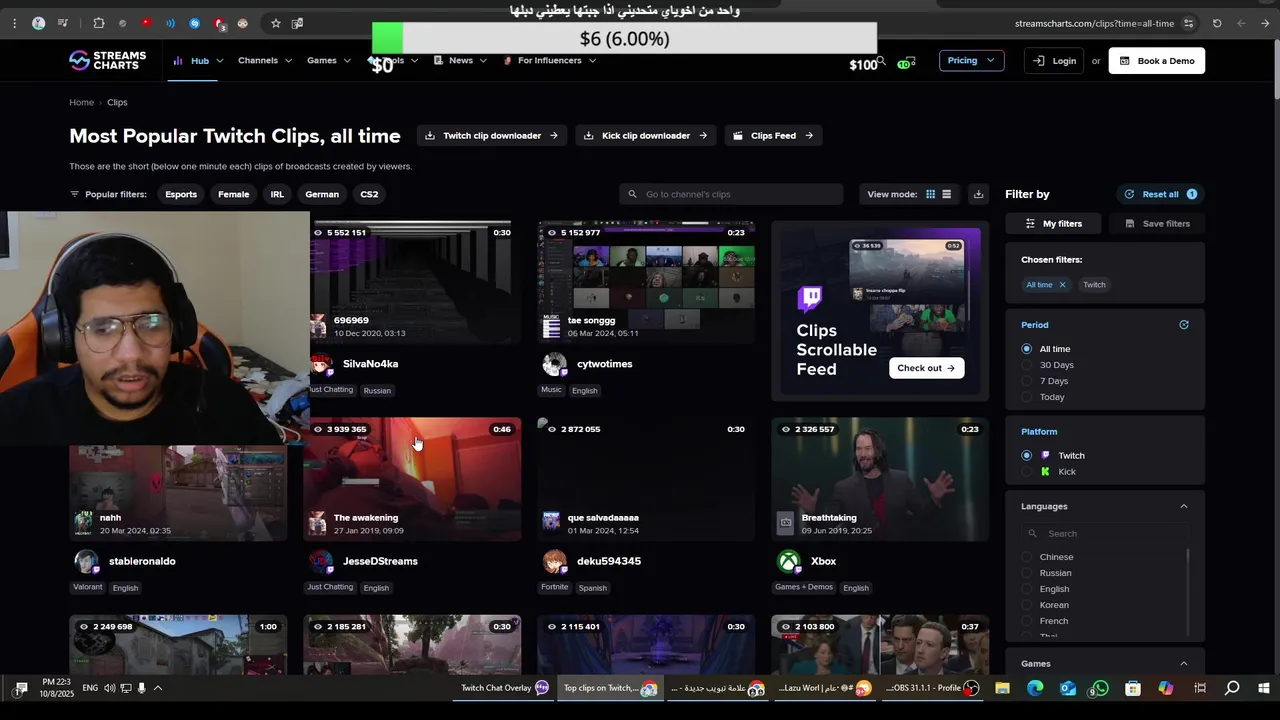Check Korean language filter
Viewport: 1280px width, 720px height.
click(x=1026, y=605)
